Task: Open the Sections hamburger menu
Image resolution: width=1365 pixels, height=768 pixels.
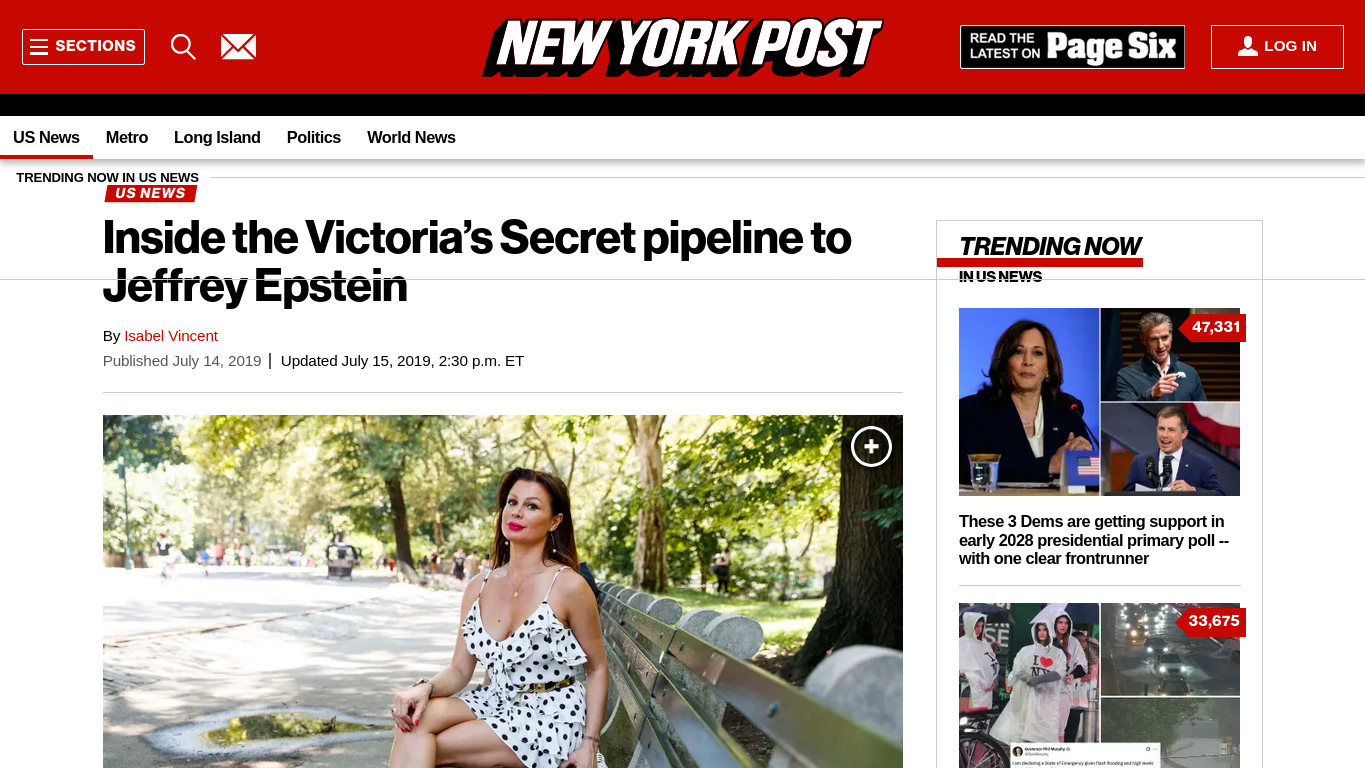Action: (x=83, y=47)
